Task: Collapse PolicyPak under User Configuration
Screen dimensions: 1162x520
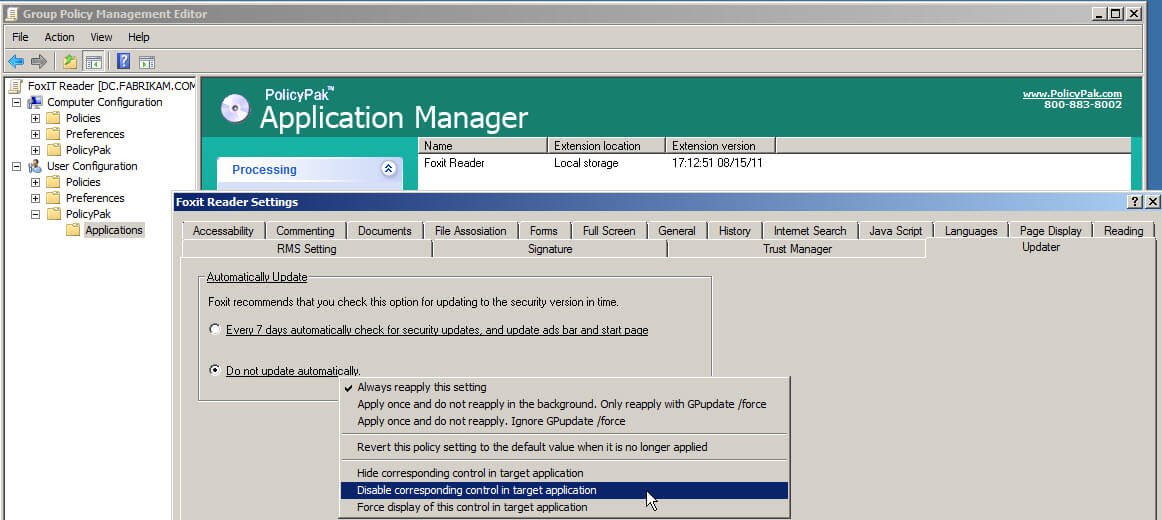Action: click(35, 214)
